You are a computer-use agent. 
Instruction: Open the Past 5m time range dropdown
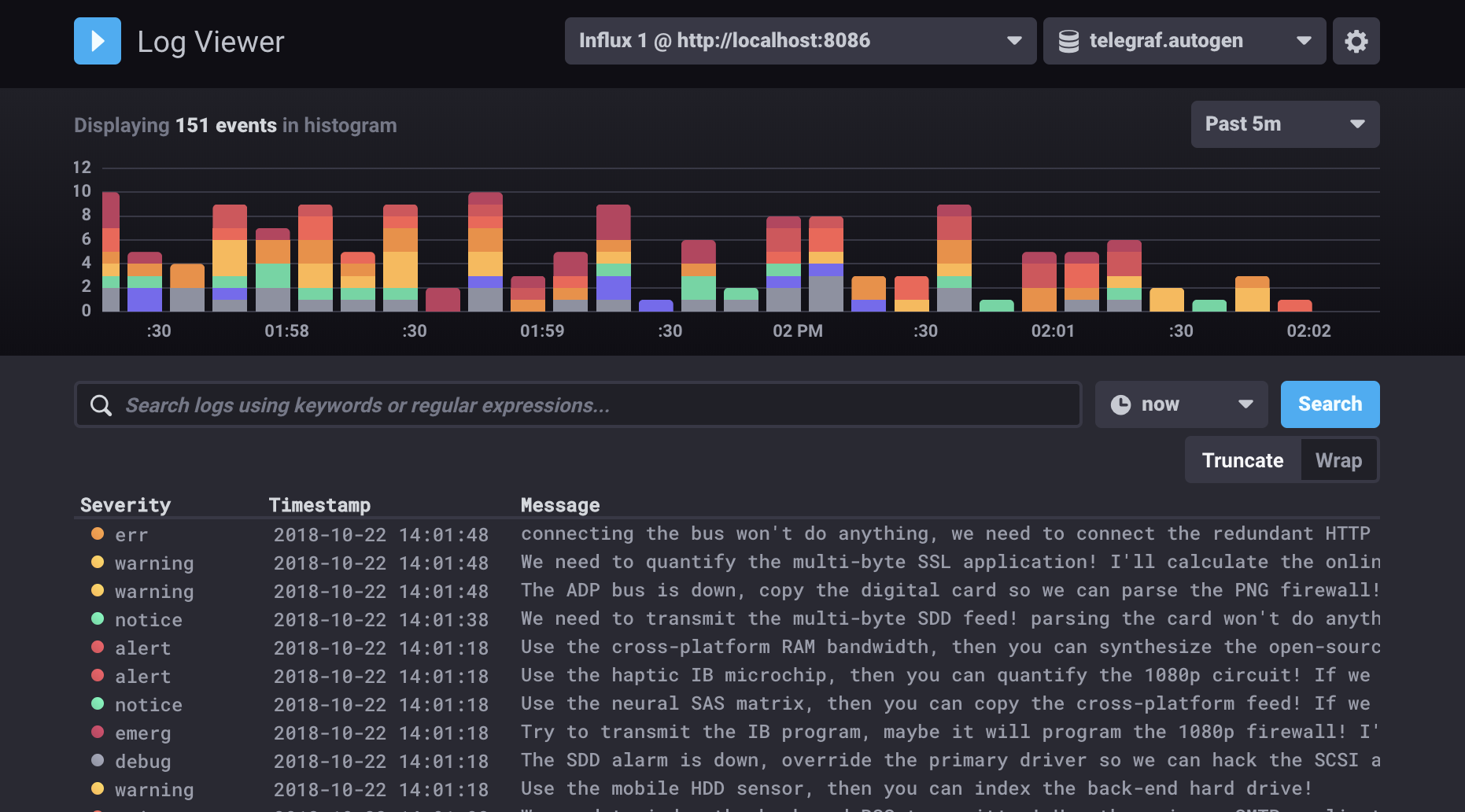[x=1285, y=124]
